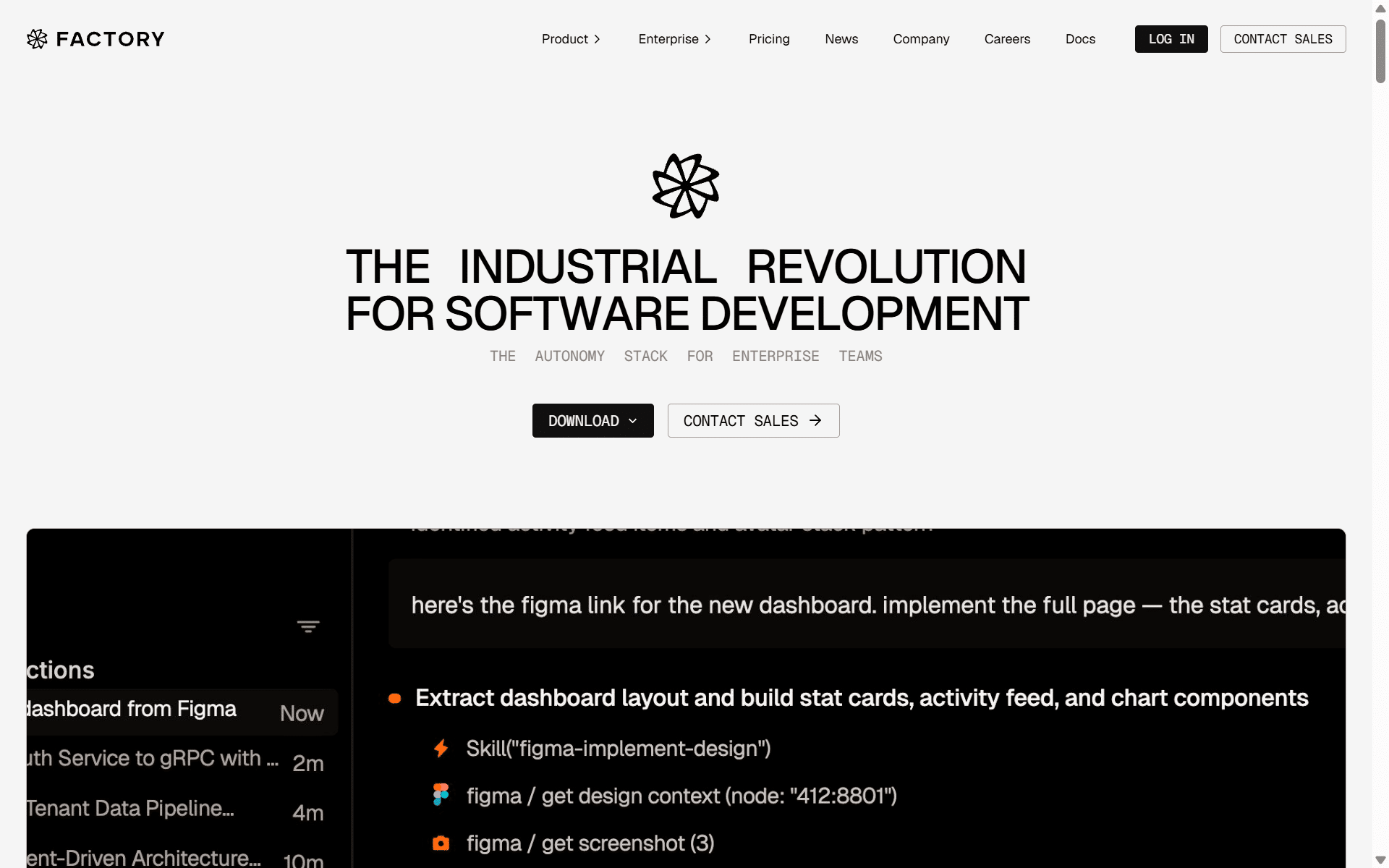Click the Figma logo beside get design context

[x=441, y=795]
